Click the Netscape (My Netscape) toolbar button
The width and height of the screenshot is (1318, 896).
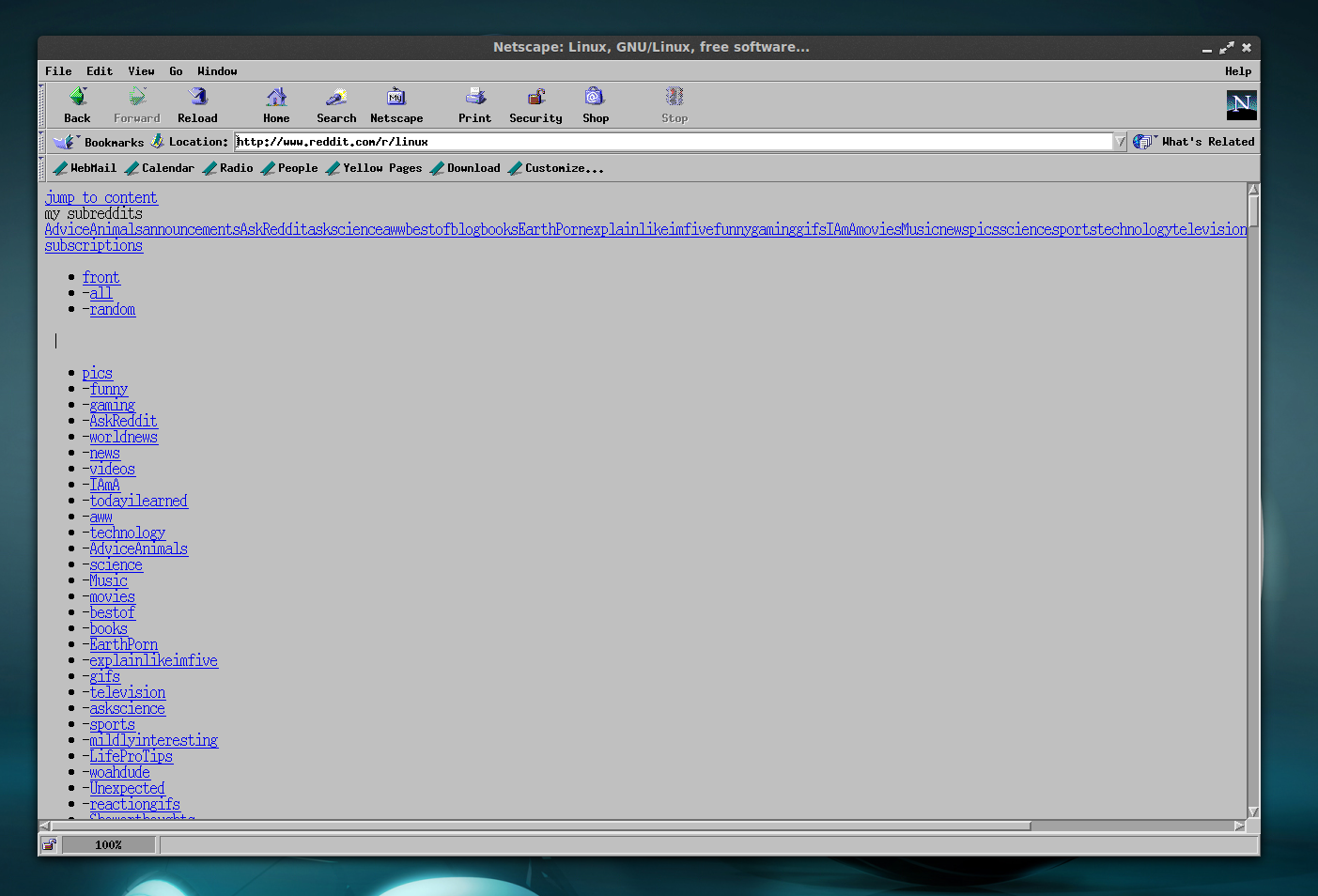click(396, 105)
